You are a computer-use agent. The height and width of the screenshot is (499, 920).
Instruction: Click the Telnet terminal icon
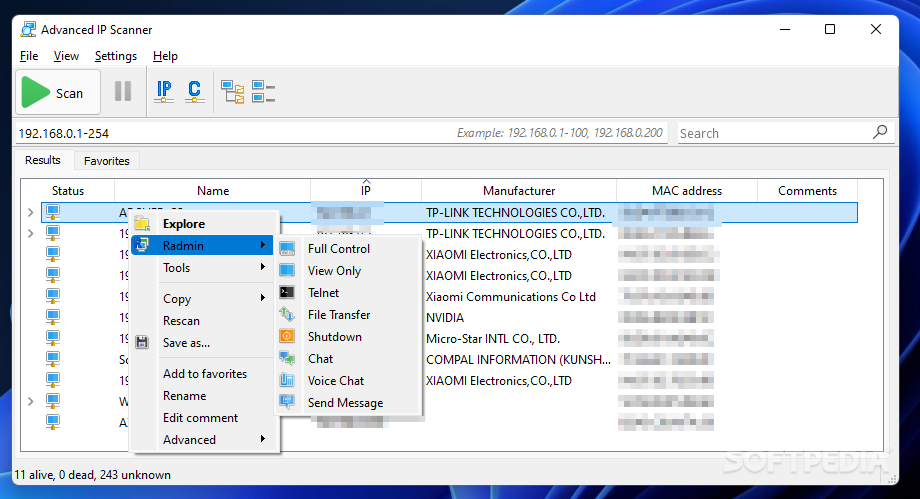tap(287, 292)
